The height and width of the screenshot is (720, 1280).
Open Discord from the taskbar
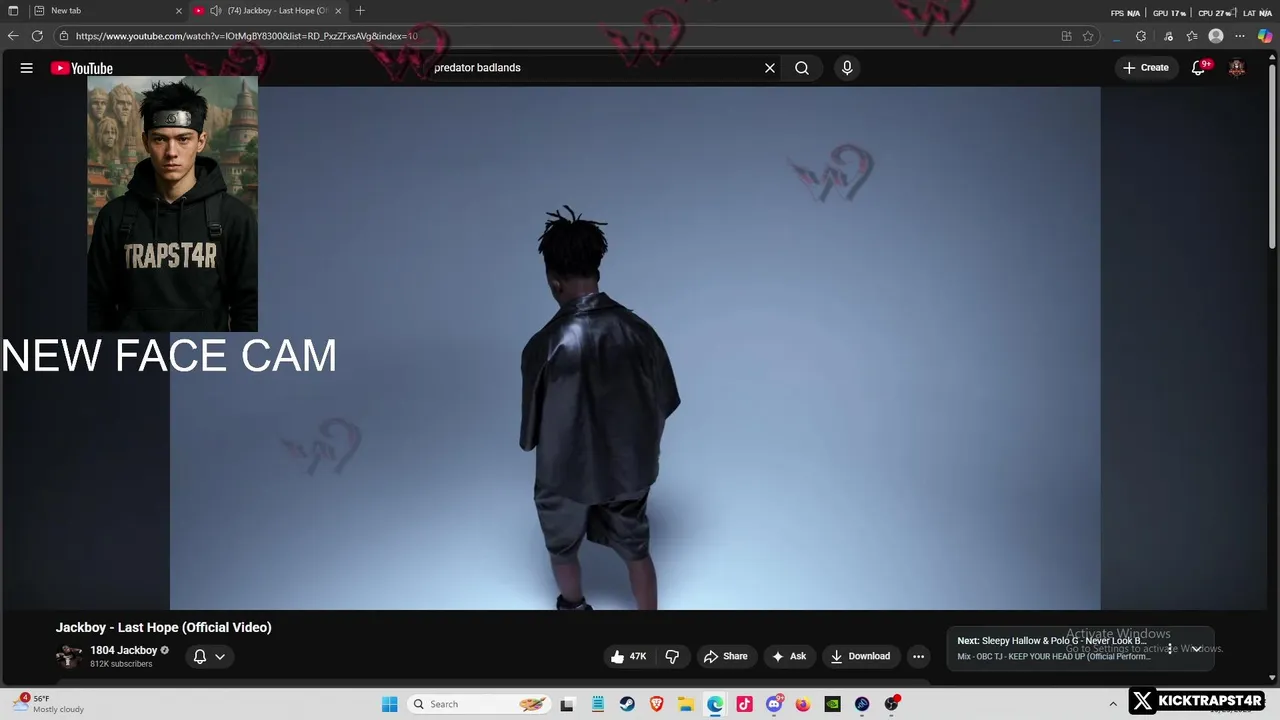pos(774,704)
